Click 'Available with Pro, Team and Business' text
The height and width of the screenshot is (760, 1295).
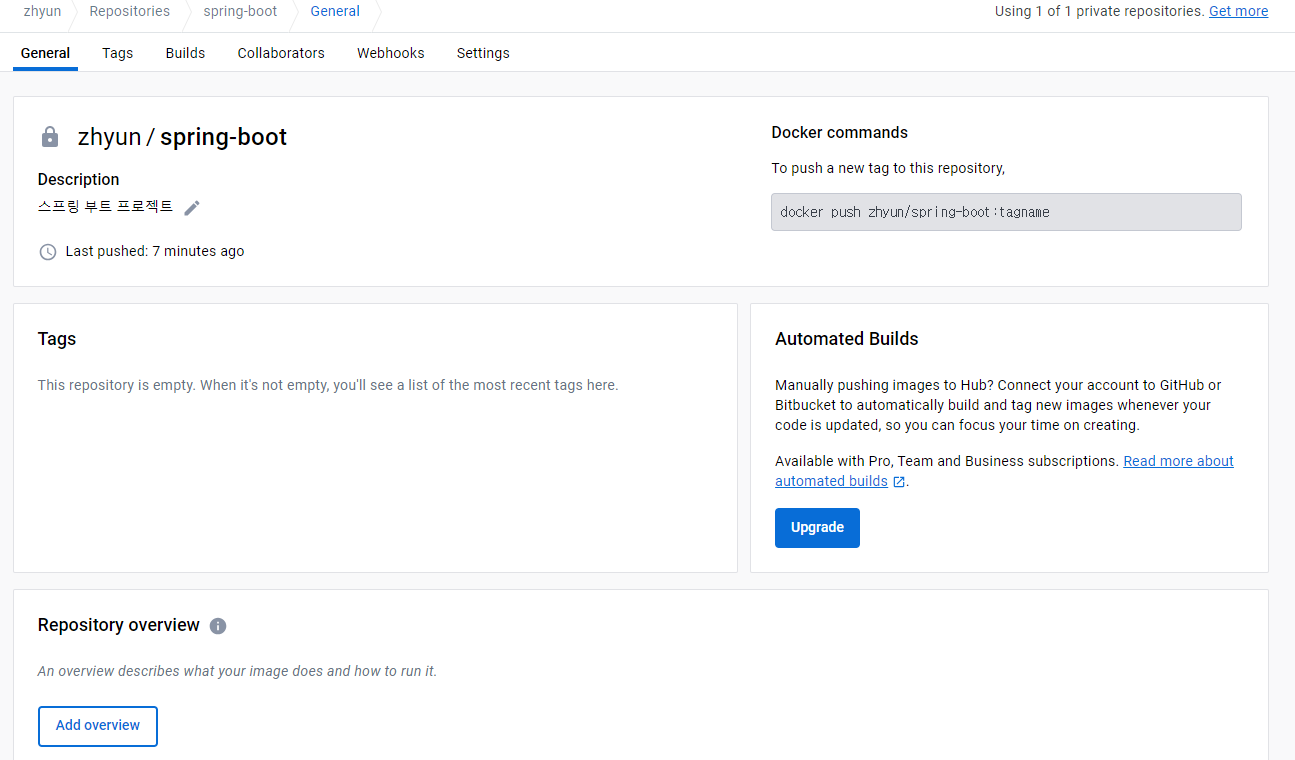pos(947,461)
